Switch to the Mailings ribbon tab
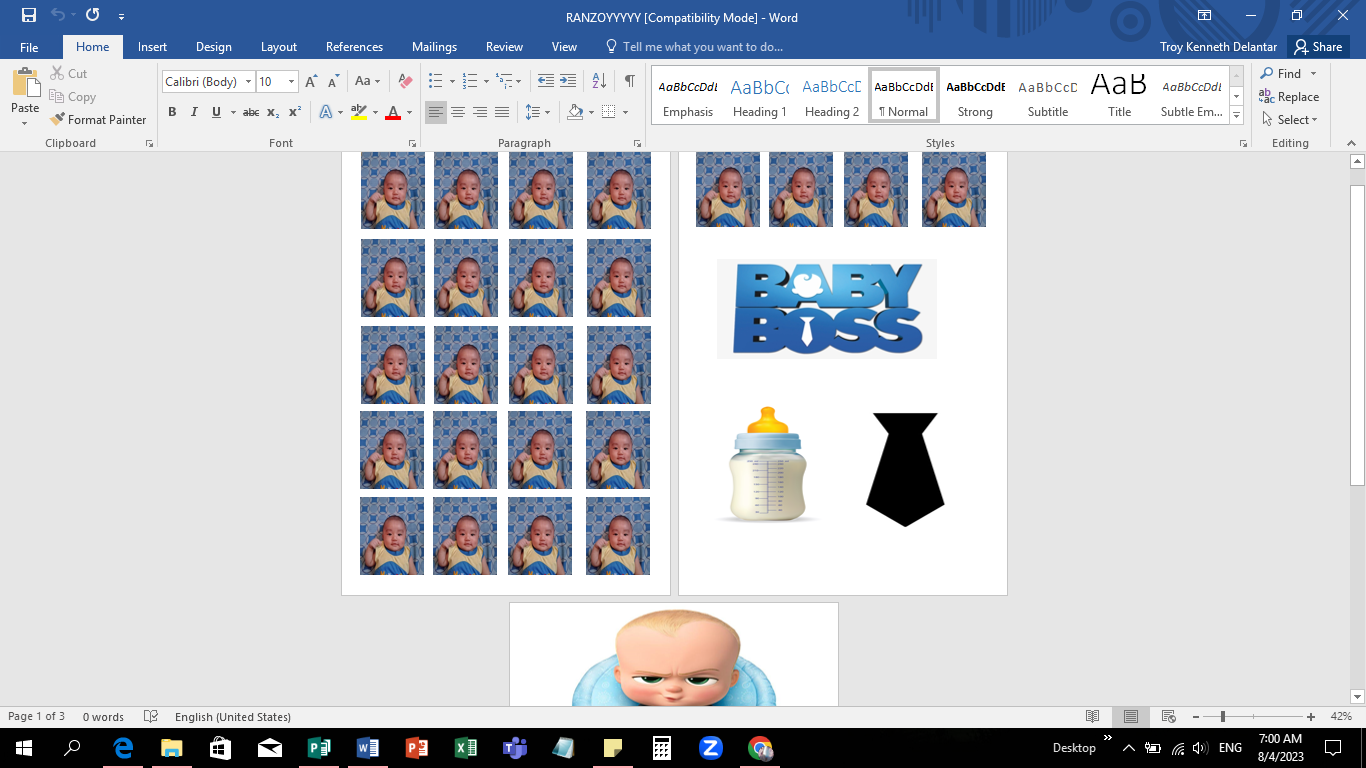This screenshot has width=1366, height=768. pyautogui.click(x=434, y=46)
